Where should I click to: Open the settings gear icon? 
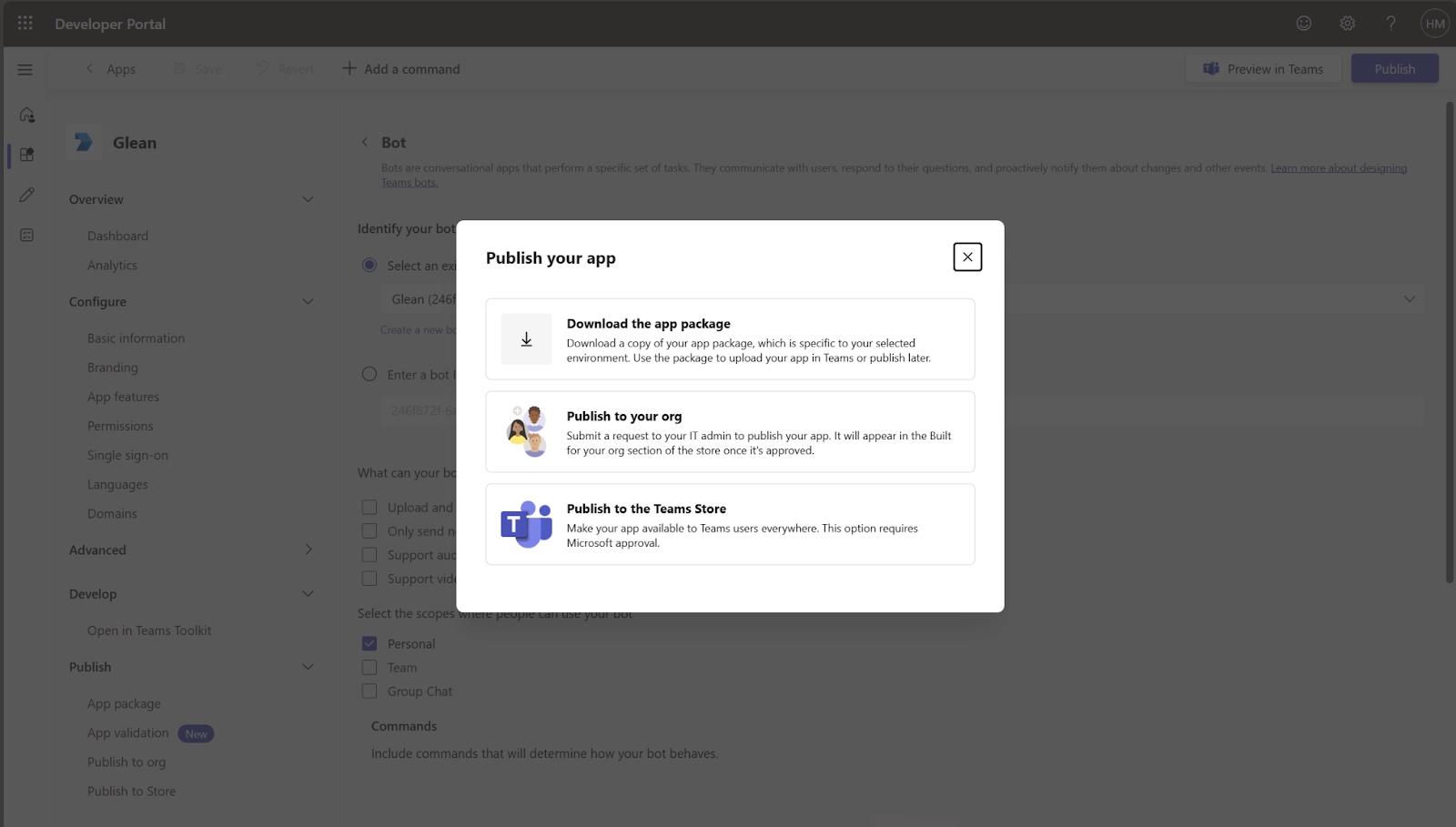pyautogui.click(x=1348, y=24)
